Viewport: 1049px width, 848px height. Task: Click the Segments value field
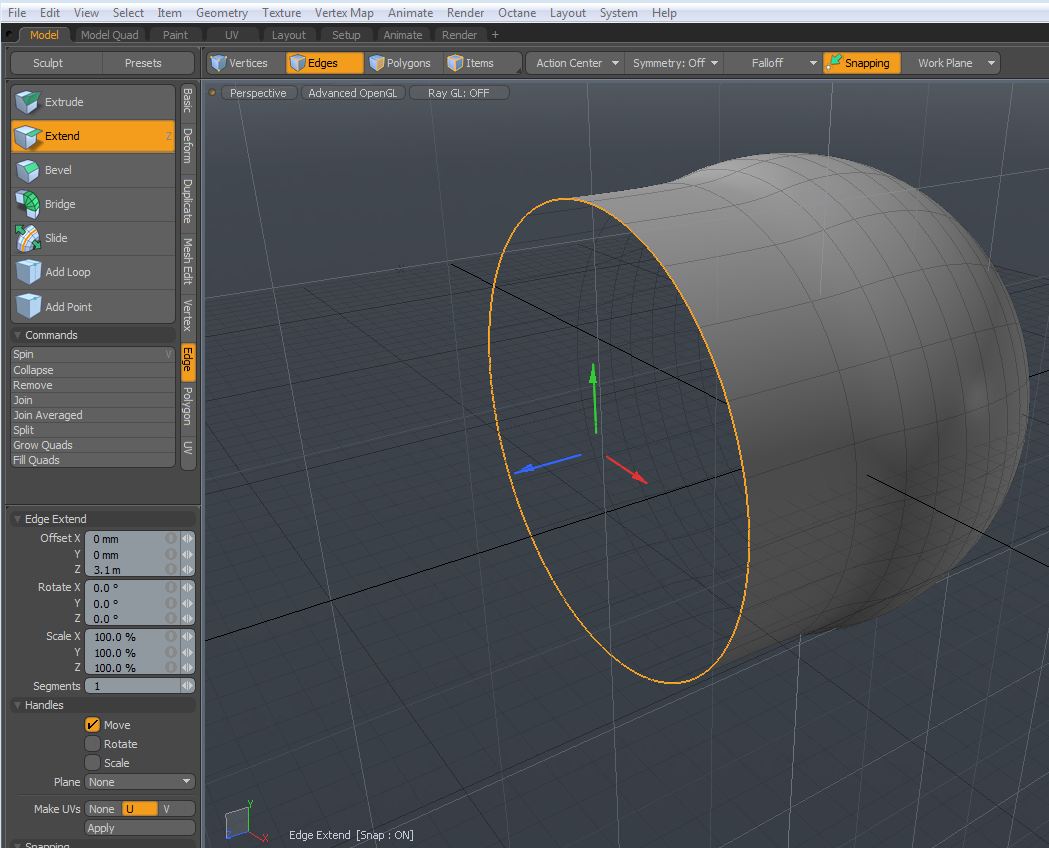coord(132,686)
